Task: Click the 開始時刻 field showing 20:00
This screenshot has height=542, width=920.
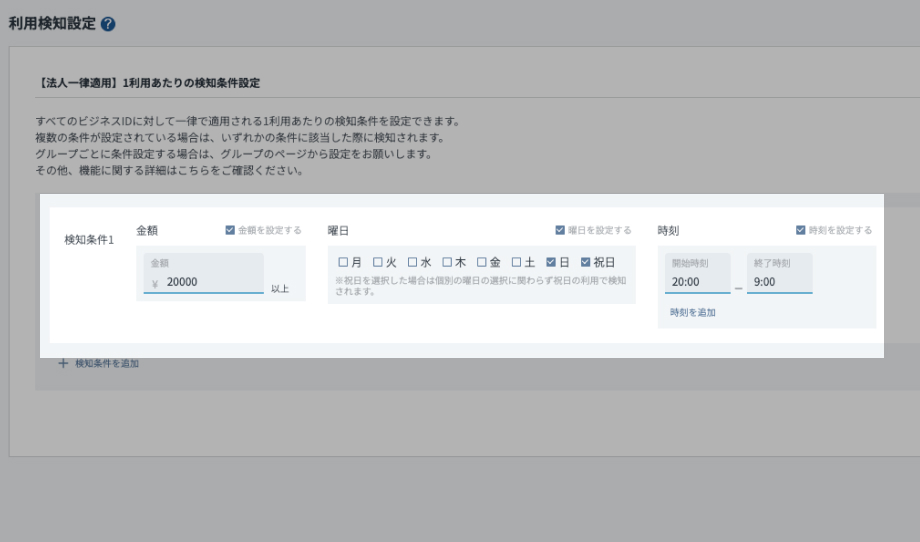Action: [x=697, y=282]
